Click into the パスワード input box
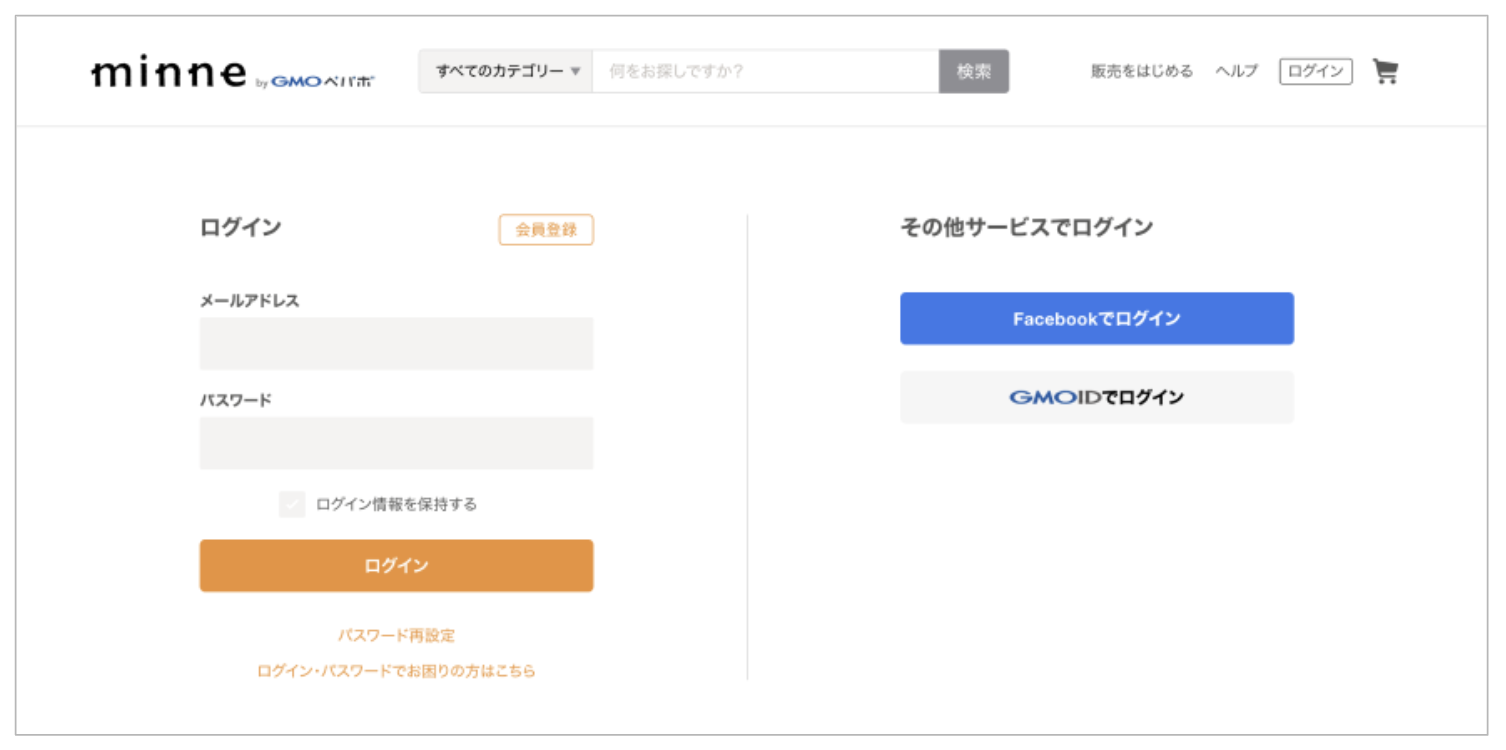Viewport: 1506px width, 750px height. point(396,443)
